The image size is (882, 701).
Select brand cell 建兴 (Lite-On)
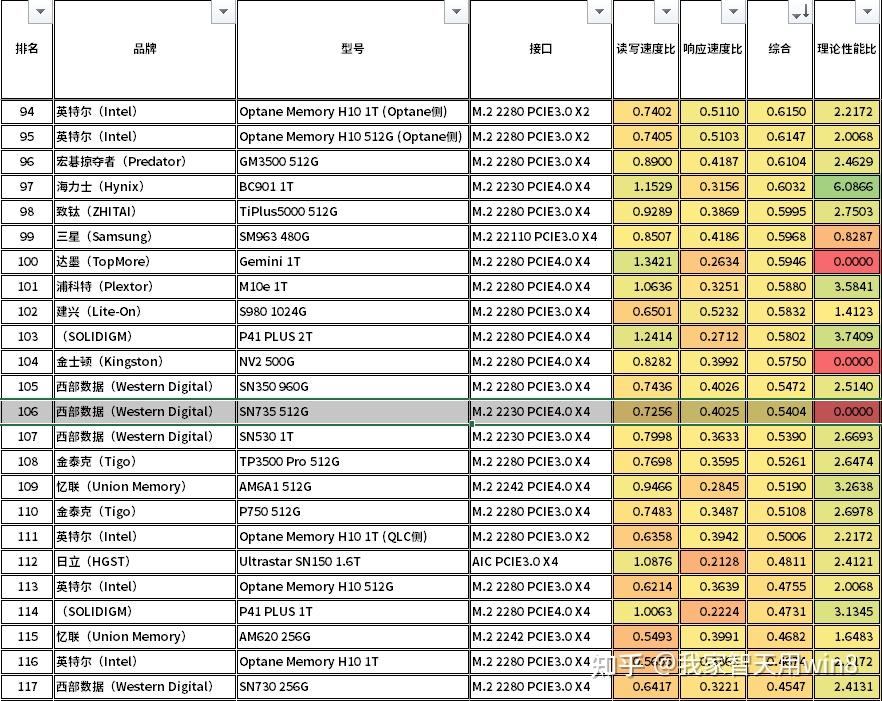[x=145, y=311]
